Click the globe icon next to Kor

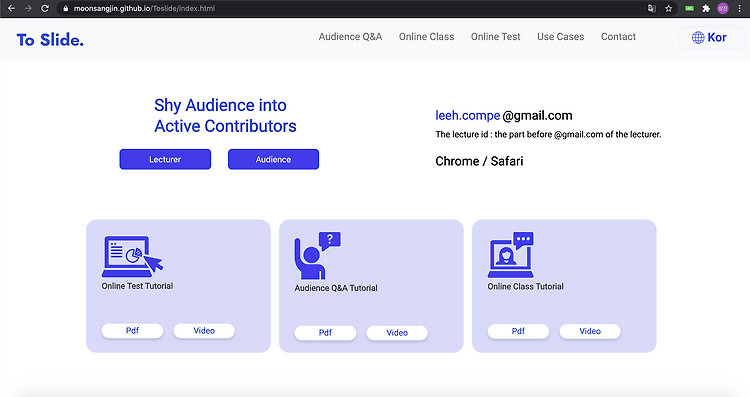(x=698, y=37)
